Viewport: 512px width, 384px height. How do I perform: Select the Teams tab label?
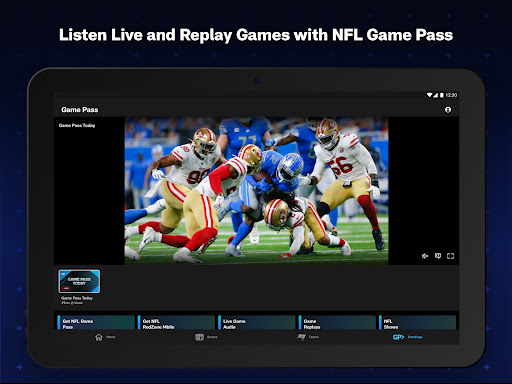pyautogui.click(x=314, y=337)
